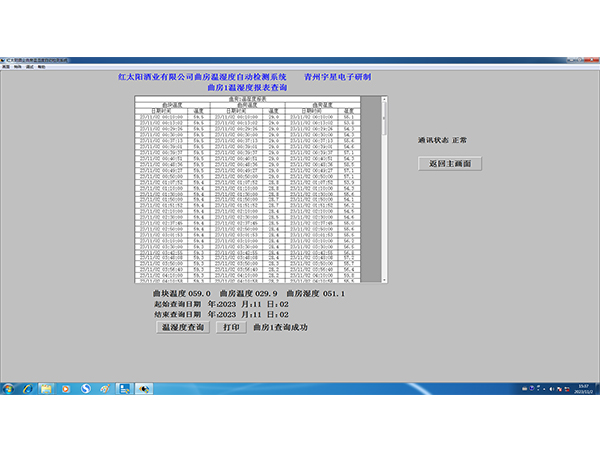The image size is (600, 450).
Task: Click the application icon in title bar
Action: pos(4,60)
